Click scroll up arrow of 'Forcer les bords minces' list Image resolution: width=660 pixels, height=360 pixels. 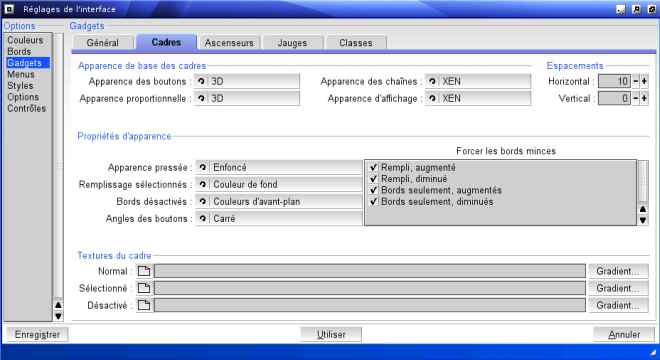coord(643,209)
